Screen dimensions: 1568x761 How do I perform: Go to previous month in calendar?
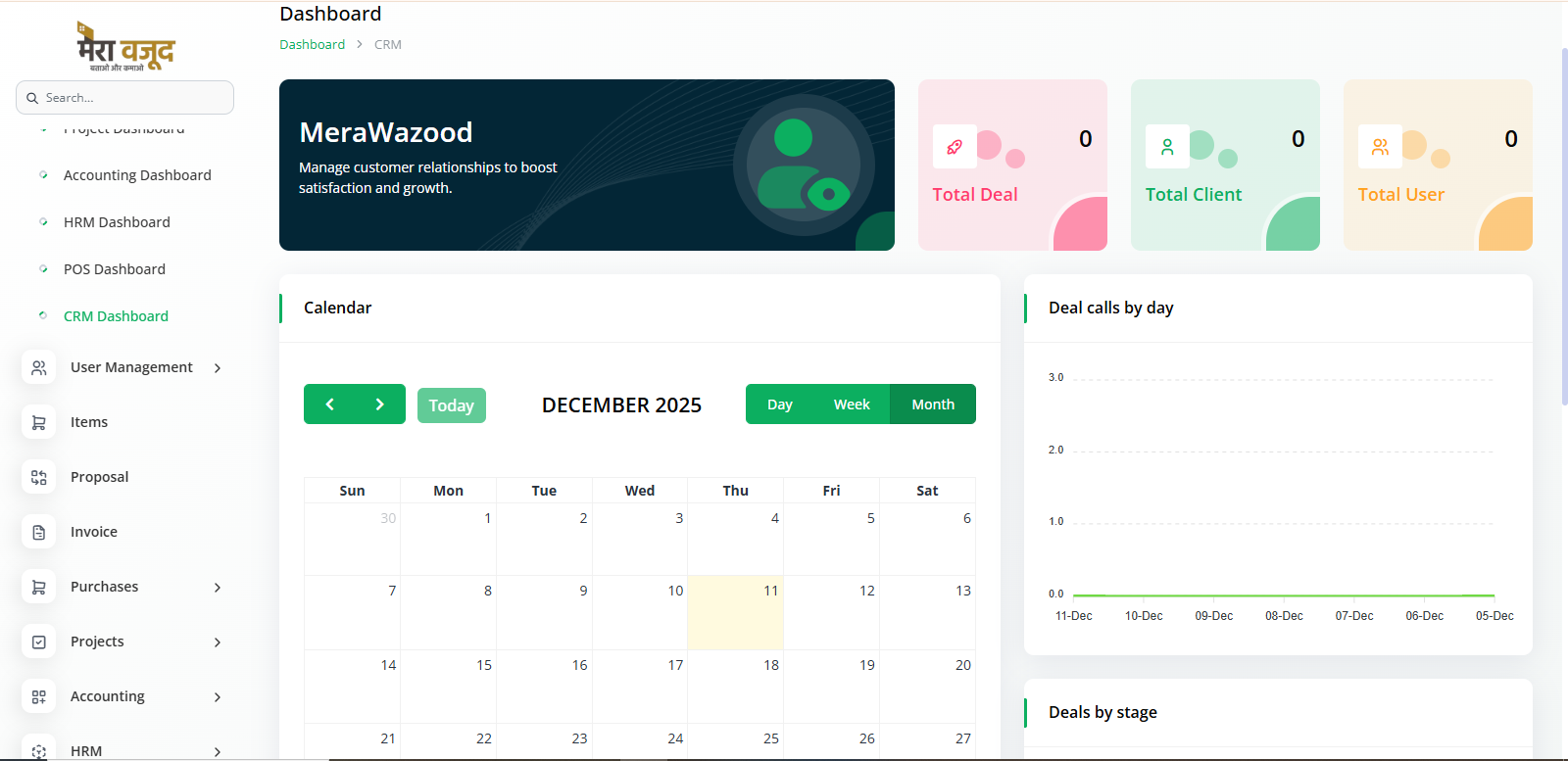(330, 404)
